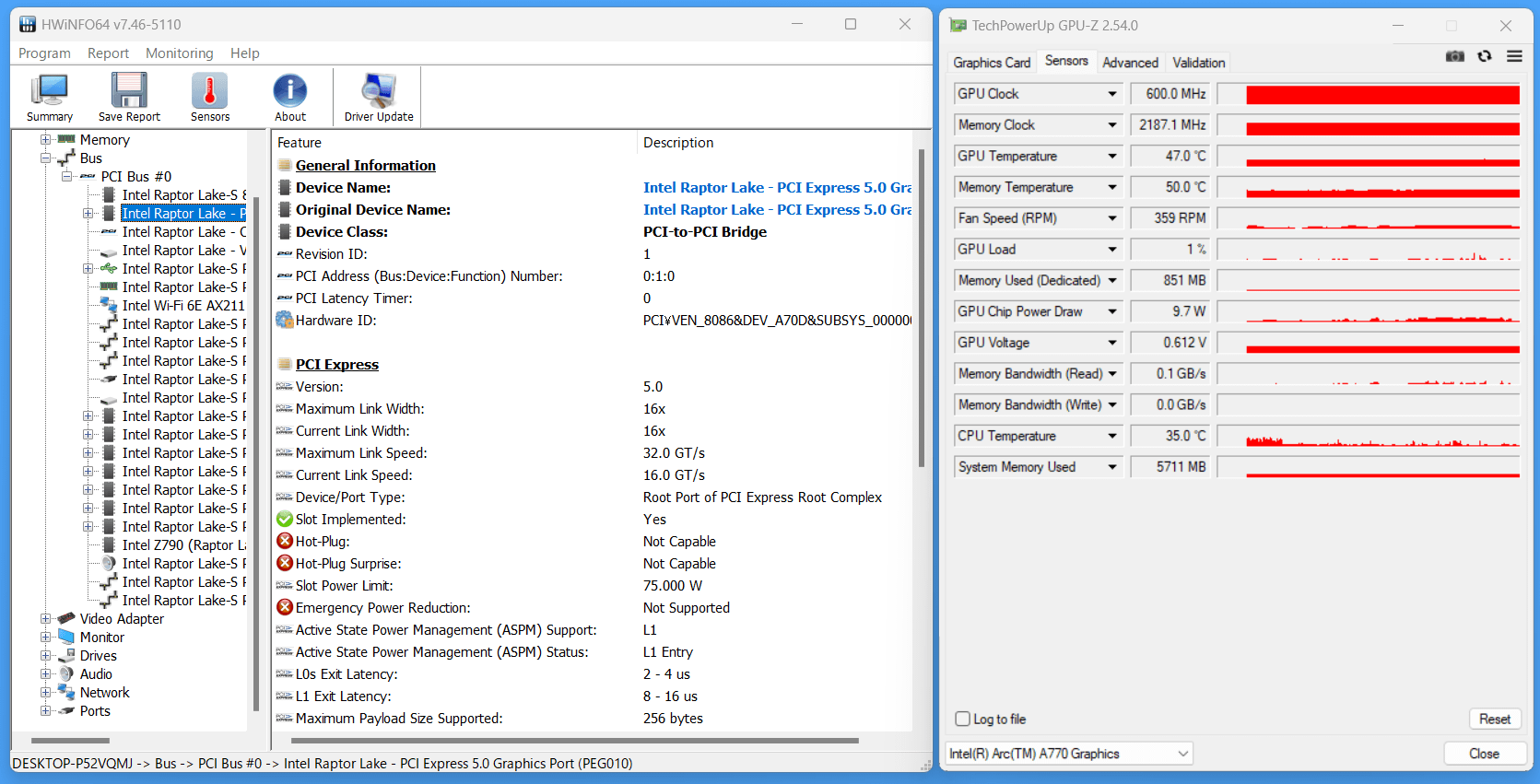The image size is (1540, 784).
Task: Click the Reset button in GPU-Z
Action: click(x=1494, y=719)
